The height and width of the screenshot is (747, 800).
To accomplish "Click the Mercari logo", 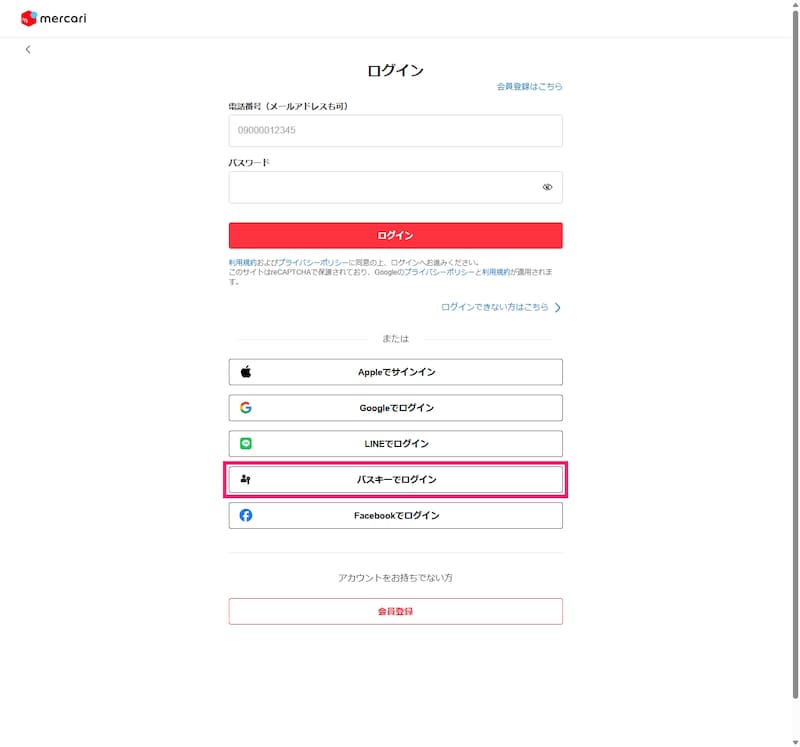I will pyautogui.click(x=54, y=18).
